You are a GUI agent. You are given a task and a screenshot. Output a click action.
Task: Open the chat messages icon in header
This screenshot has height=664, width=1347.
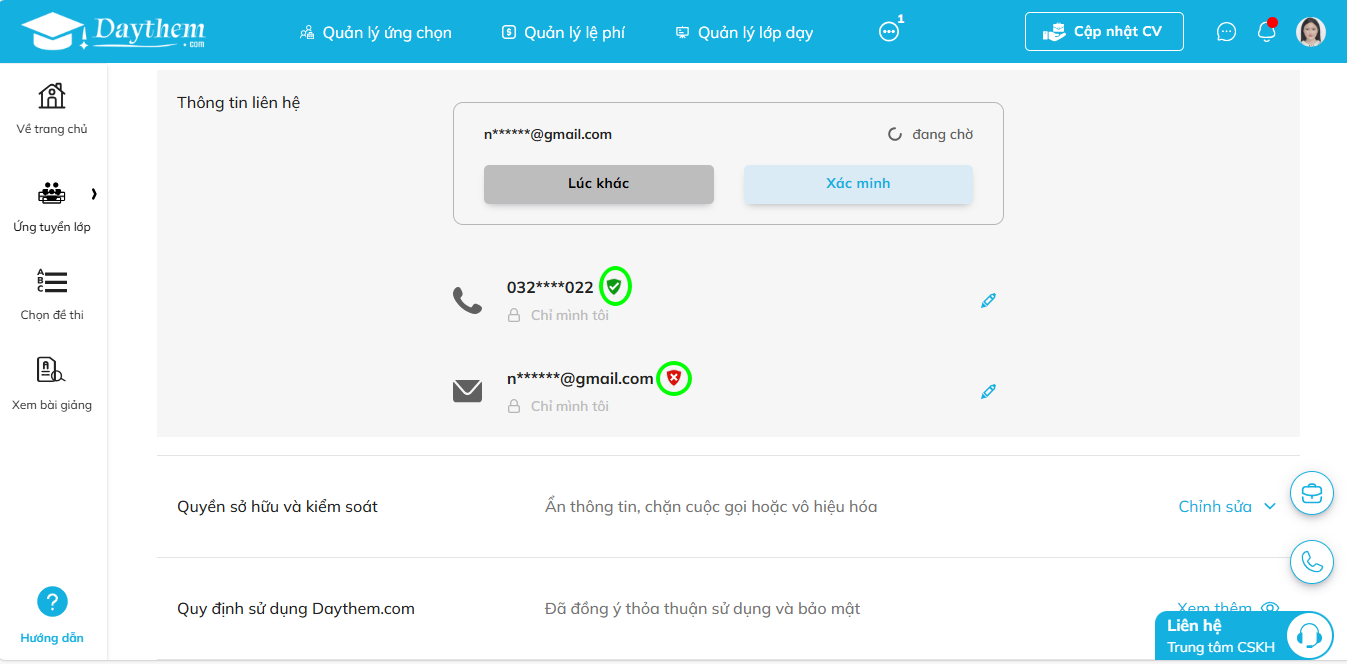coord(1226,32)
